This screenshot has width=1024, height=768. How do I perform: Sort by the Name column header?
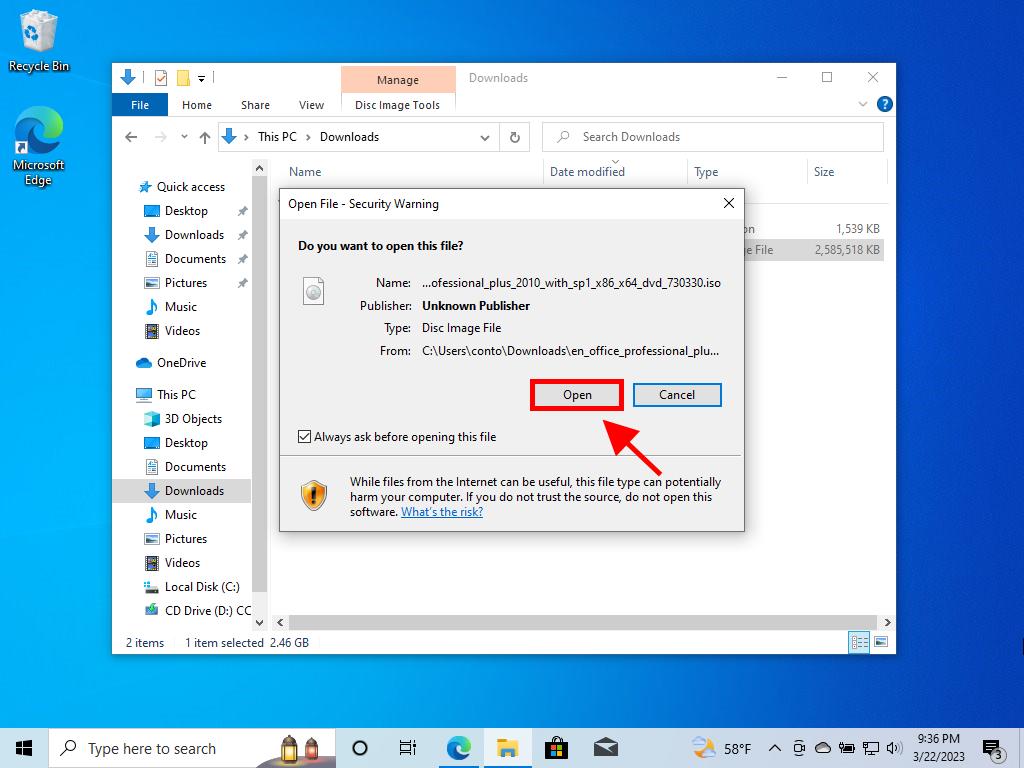[305, 172]
